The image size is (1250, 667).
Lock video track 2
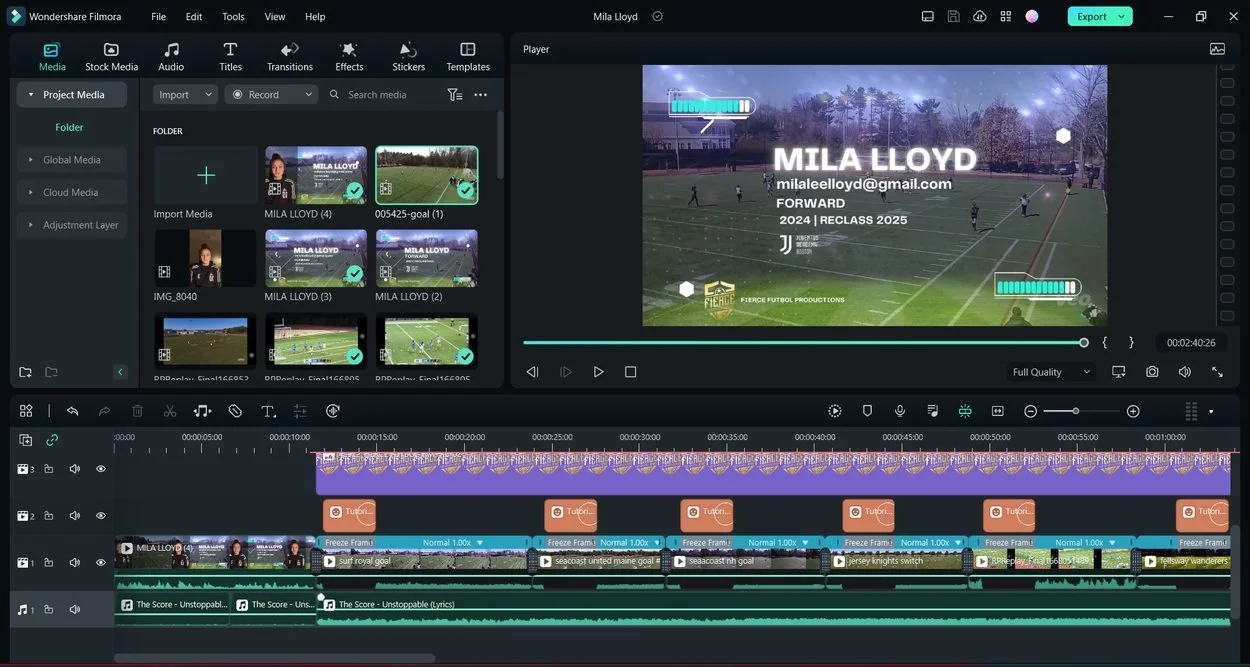(x=48, y=515)
